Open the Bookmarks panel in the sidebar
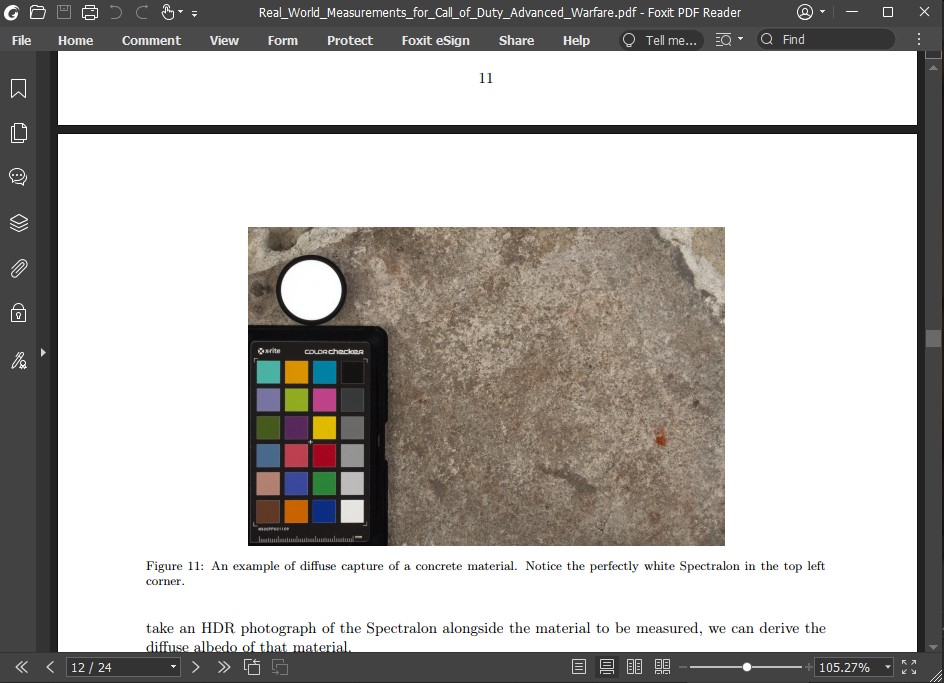This screenshot has height=683, width=944. coord(18,89)
